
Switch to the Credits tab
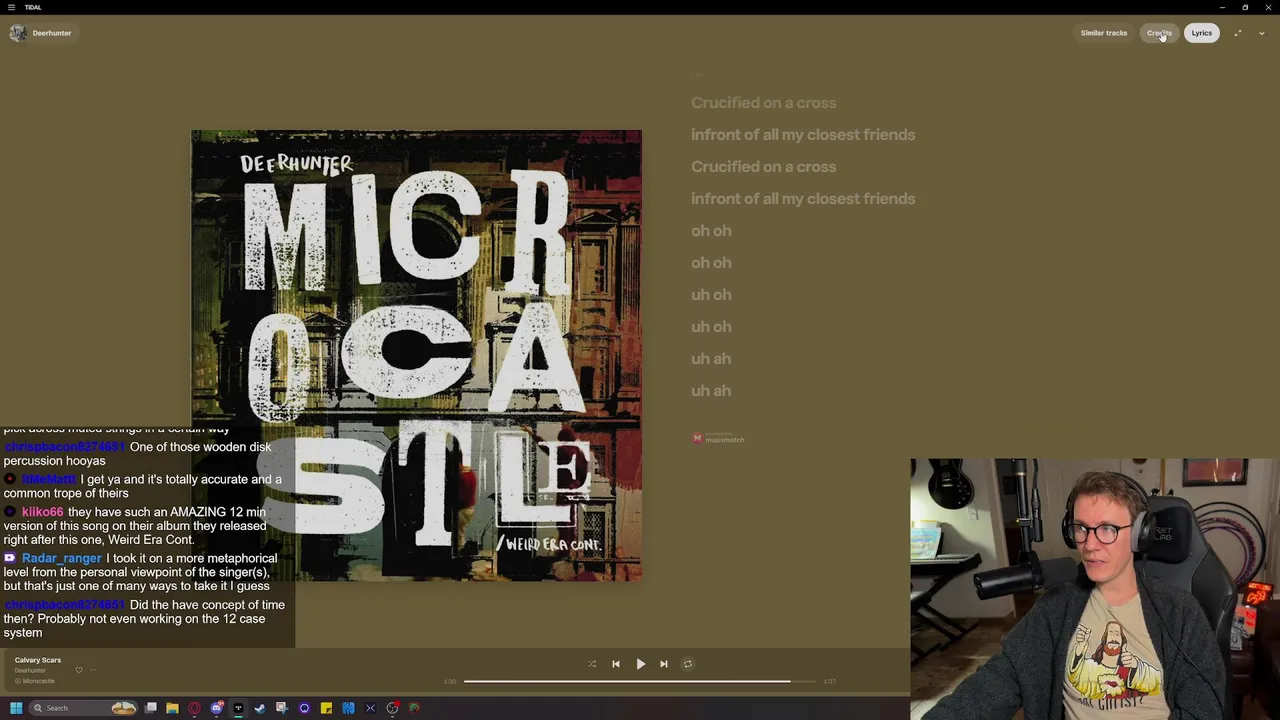[x=1159, y=33]
